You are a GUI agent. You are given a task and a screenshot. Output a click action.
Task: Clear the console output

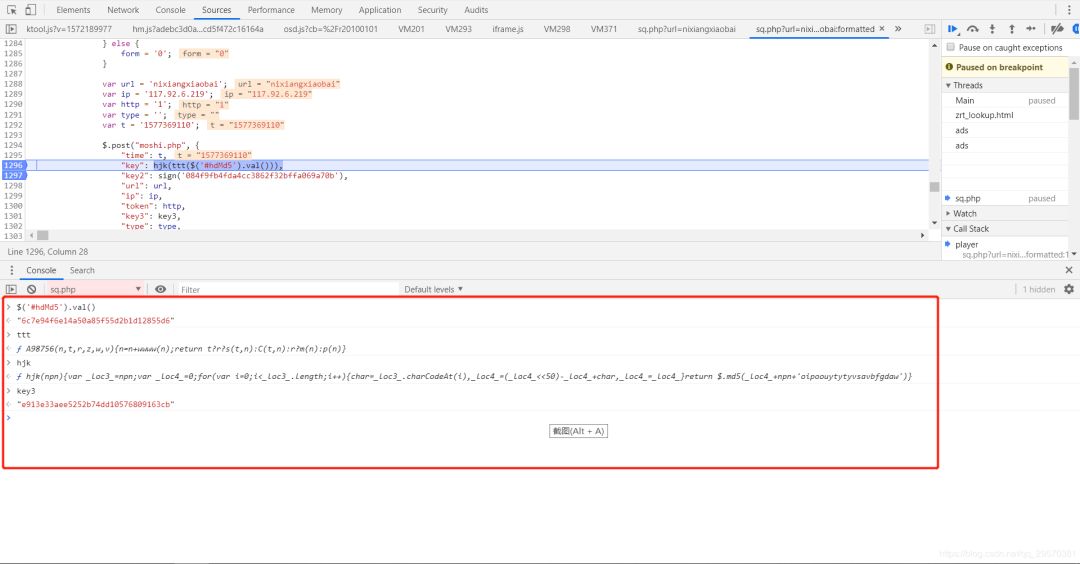point(31,289)
